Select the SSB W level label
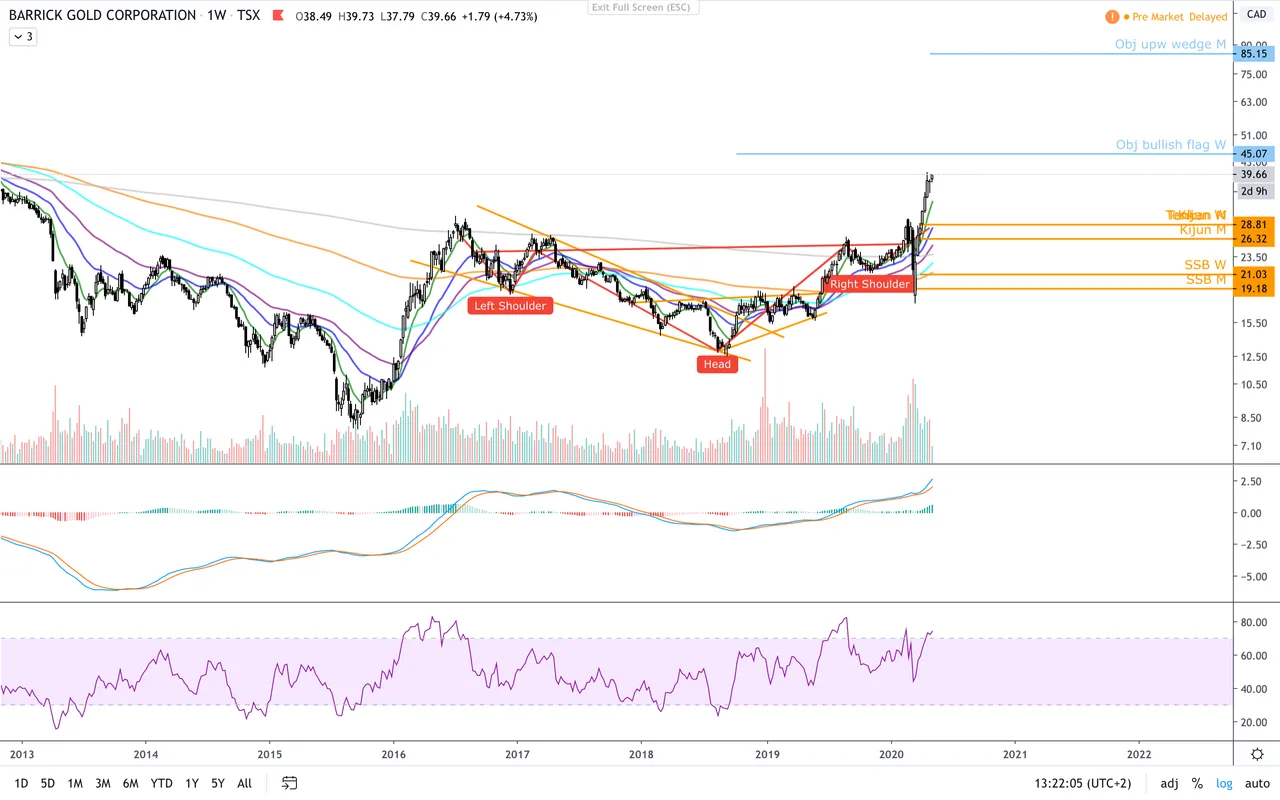 coord(1205,265)
